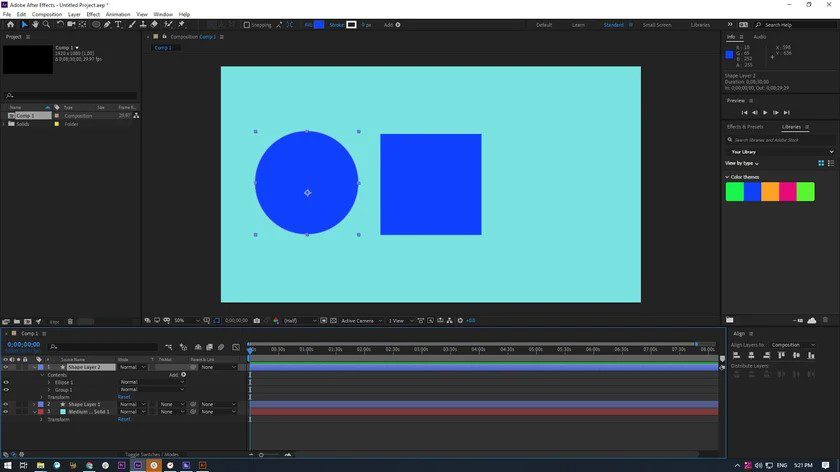The height and width of the screenshot is (472, 840).
Task: Hide the Medium Solid 1 layer
Action: tap(6, 411)
